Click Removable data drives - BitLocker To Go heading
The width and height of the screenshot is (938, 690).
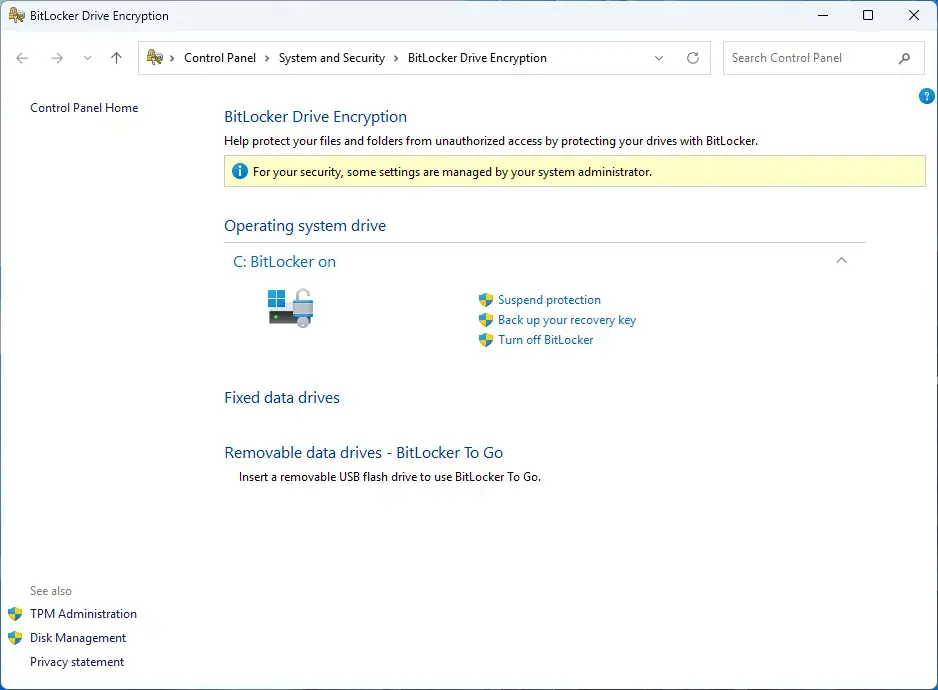[x=364, y=453]
